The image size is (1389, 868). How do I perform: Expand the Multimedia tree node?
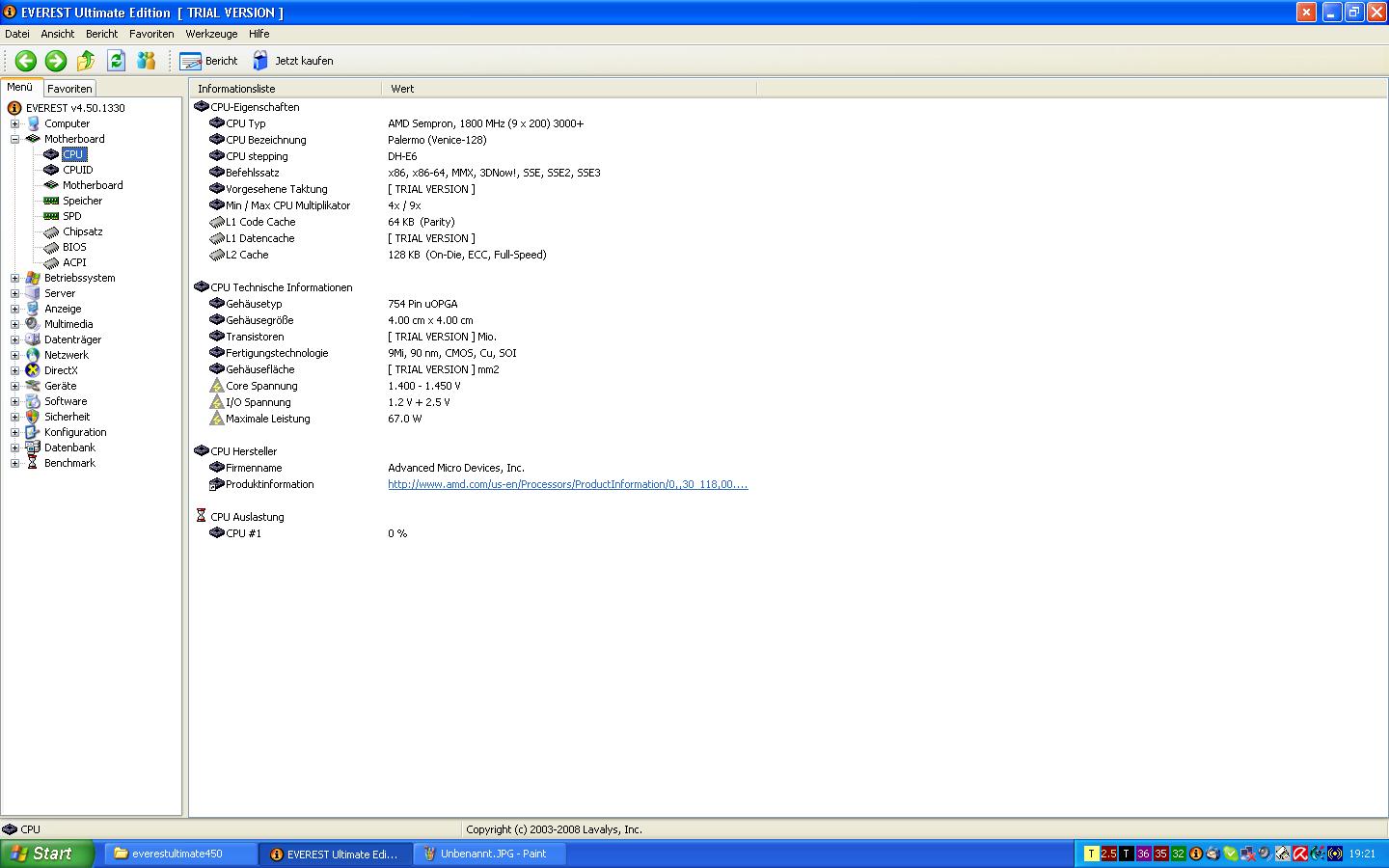(14, 324)
